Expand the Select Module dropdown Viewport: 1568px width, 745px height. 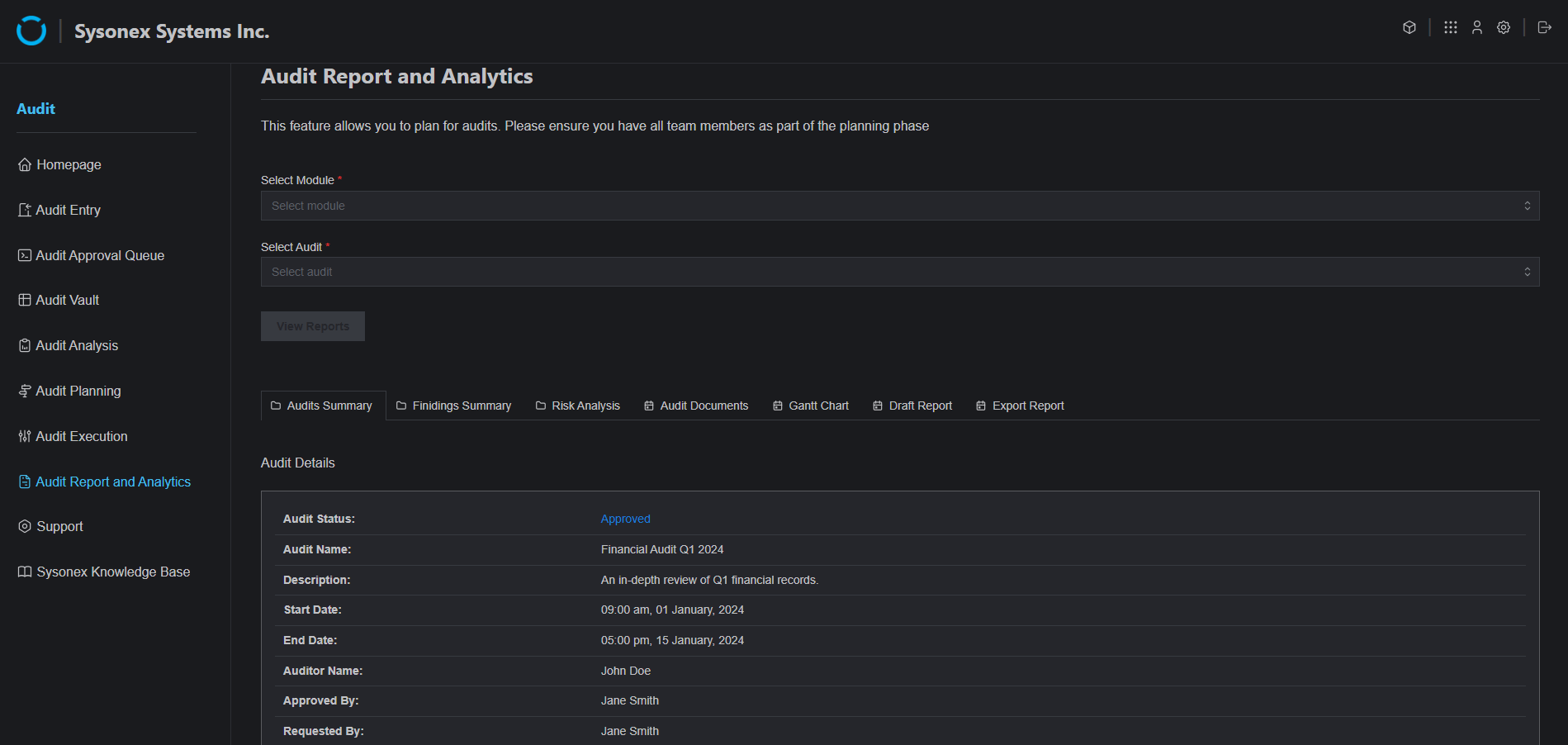[x=899, y=206]
